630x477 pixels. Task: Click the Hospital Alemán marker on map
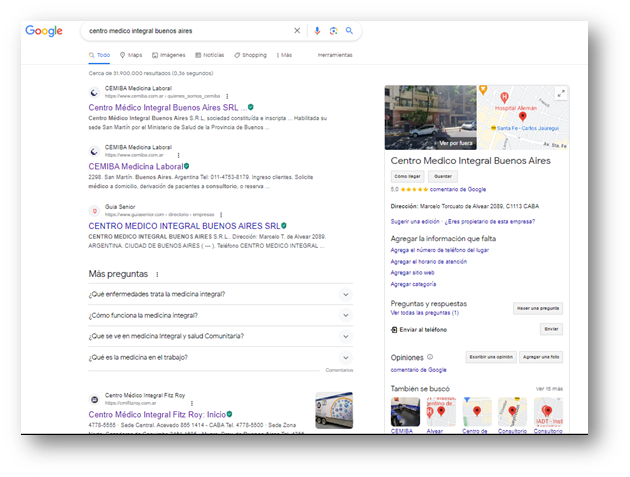coord(504,97)
